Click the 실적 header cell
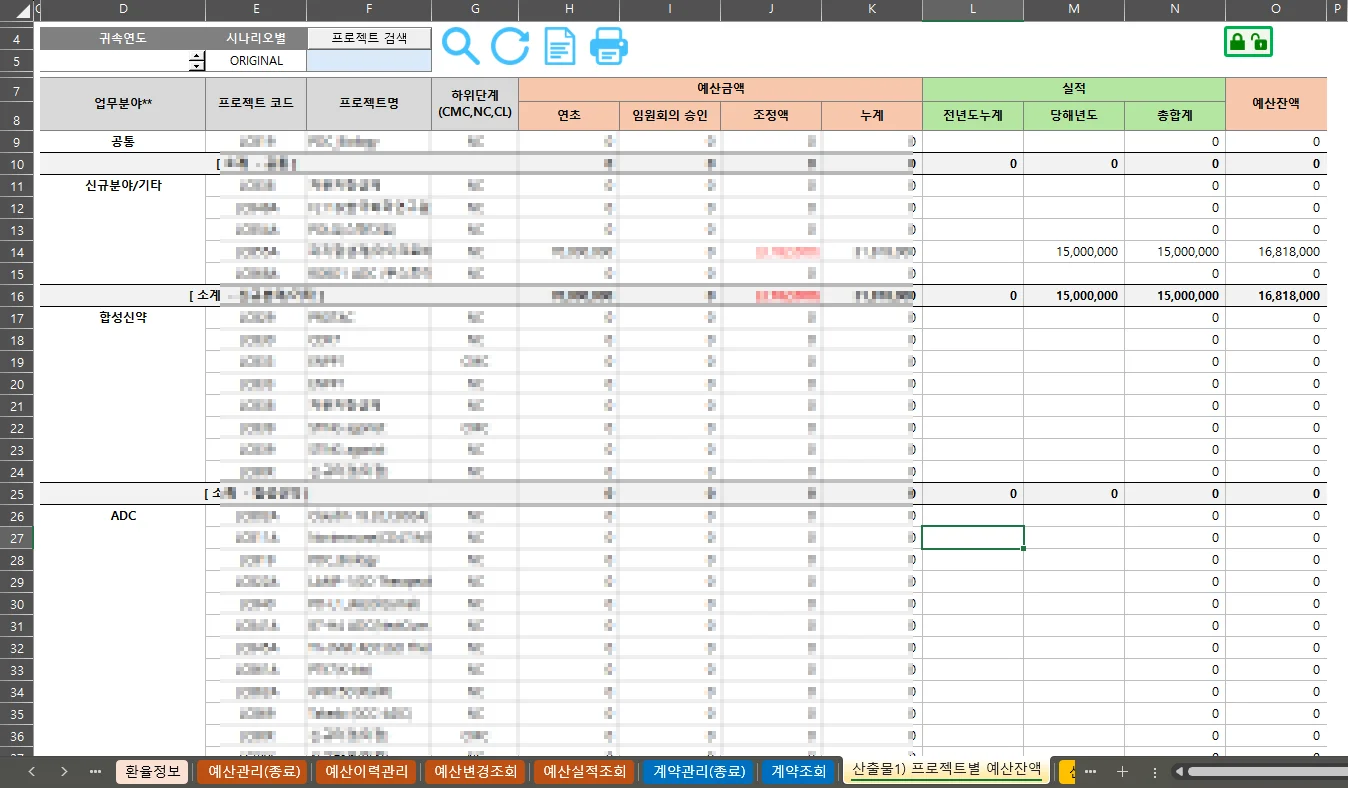 (x=1073, y=89)
